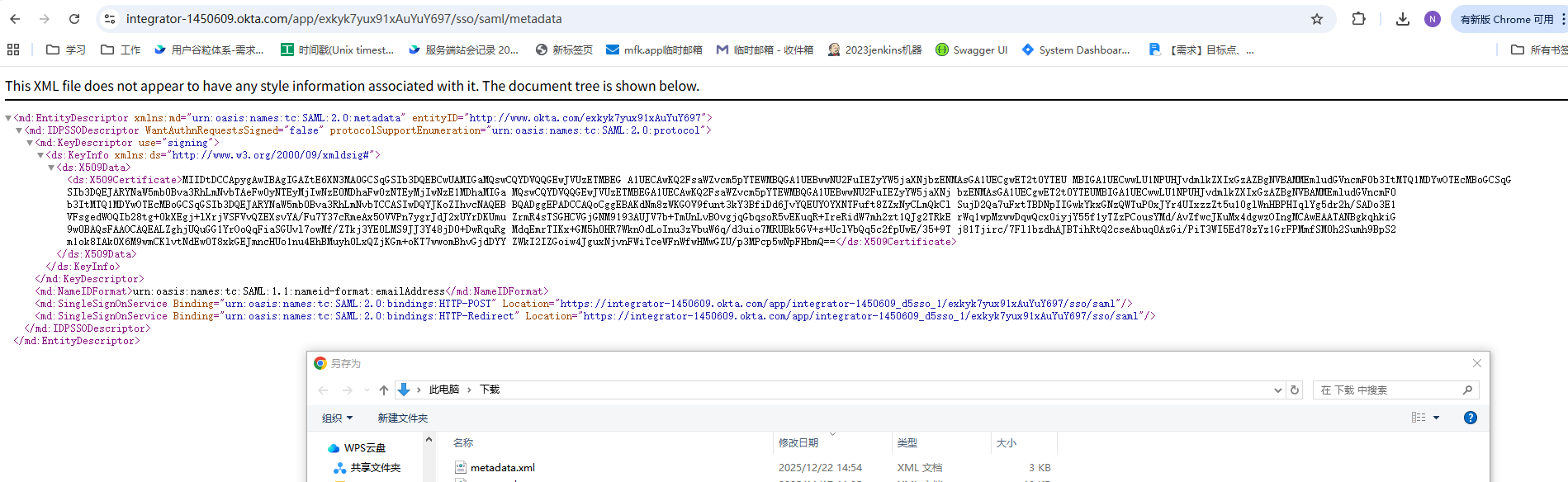Expand the view options dropdown in dialog
Image resolution: width=1568 pixels, height=482 pixels.
pos(1436,418)
